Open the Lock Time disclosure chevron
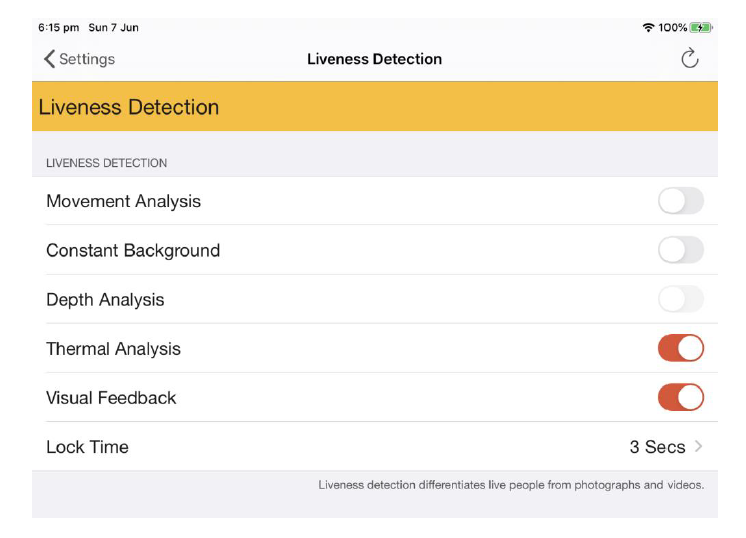746x538 pixels. (698, 447)
